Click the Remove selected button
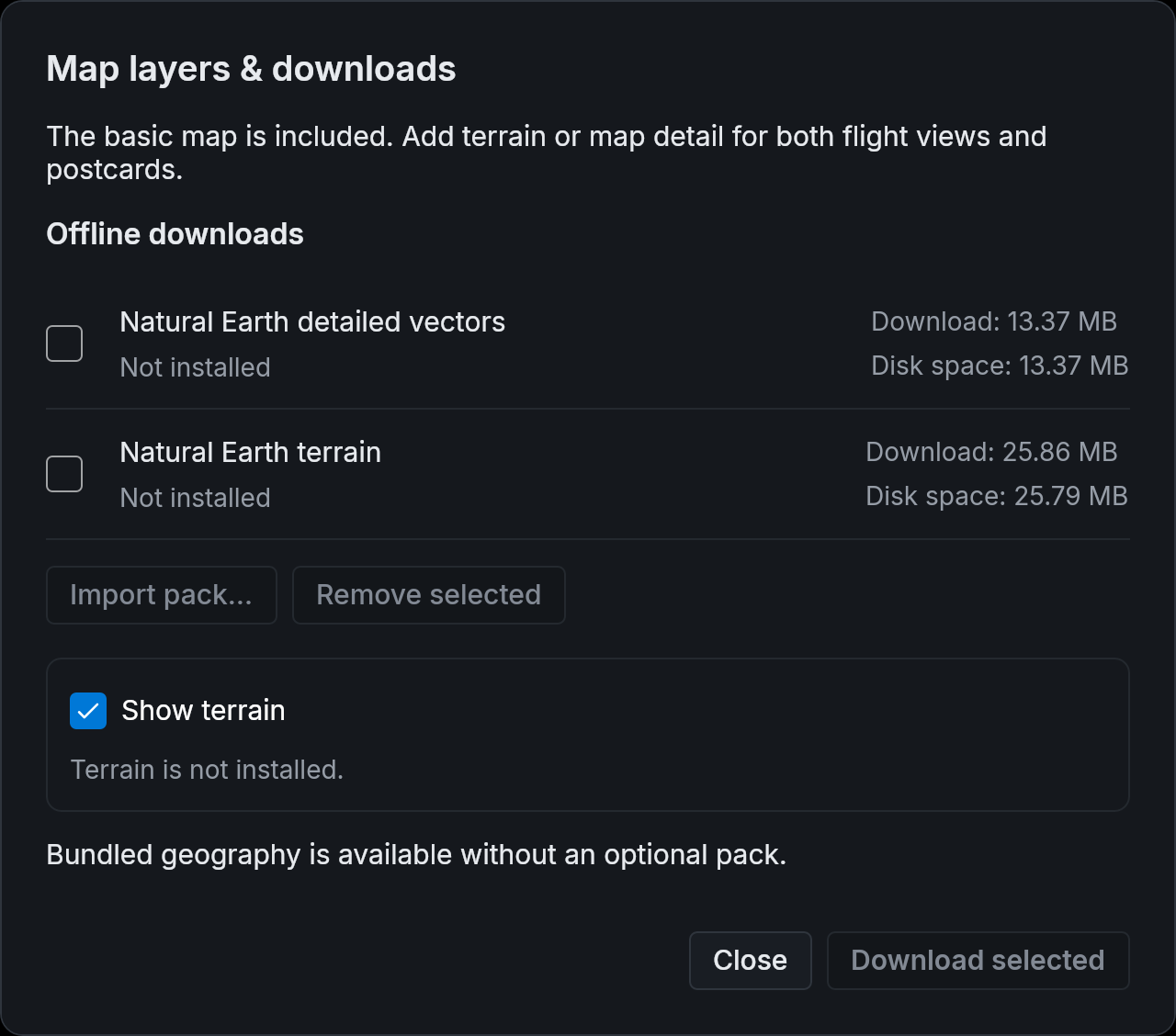This screenshot has width=1176, height=1036. 429,595
